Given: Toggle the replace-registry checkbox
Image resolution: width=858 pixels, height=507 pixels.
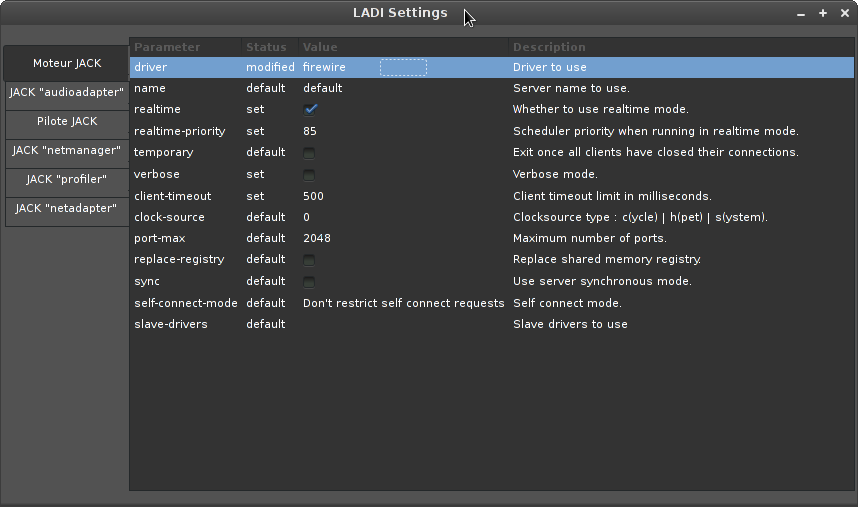Looking at the screenshot, I should (x=310, y=260).
